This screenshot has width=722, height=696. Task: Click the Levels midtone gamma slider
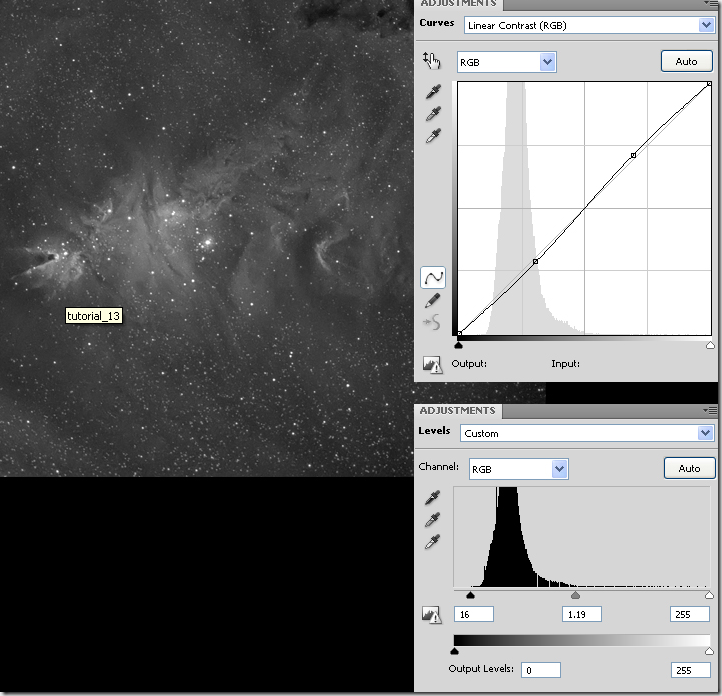pyautogui.click(x=575, y=595)
